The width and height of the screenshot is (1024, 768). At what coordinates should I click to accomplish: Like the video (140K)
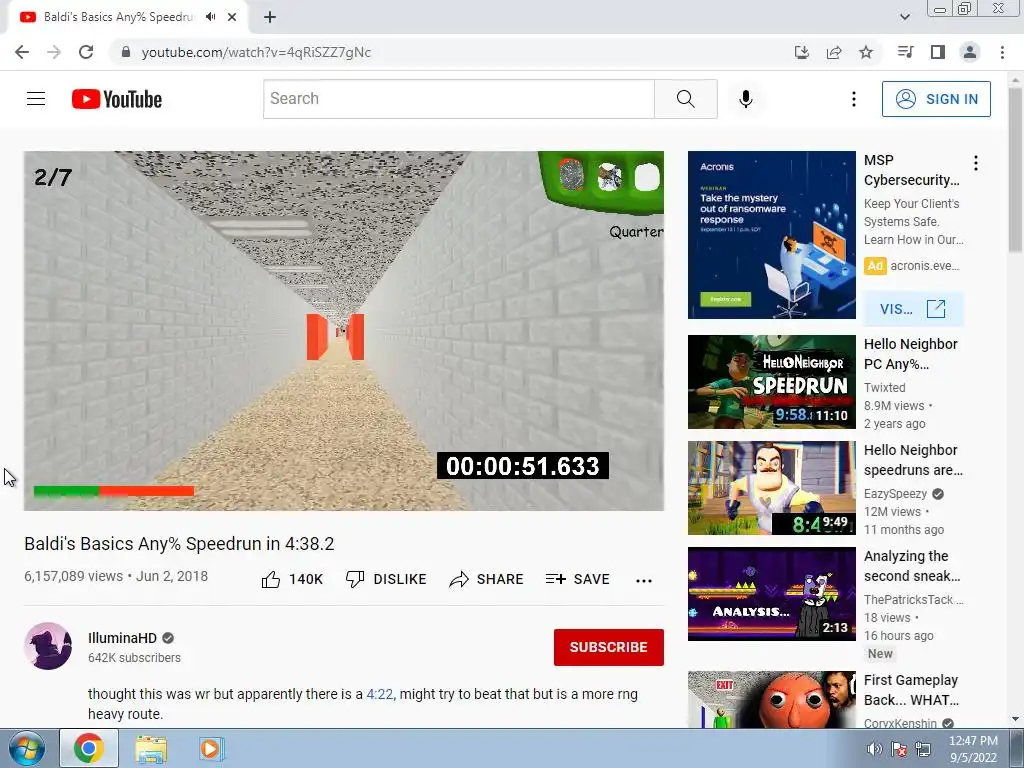[292, 579]
